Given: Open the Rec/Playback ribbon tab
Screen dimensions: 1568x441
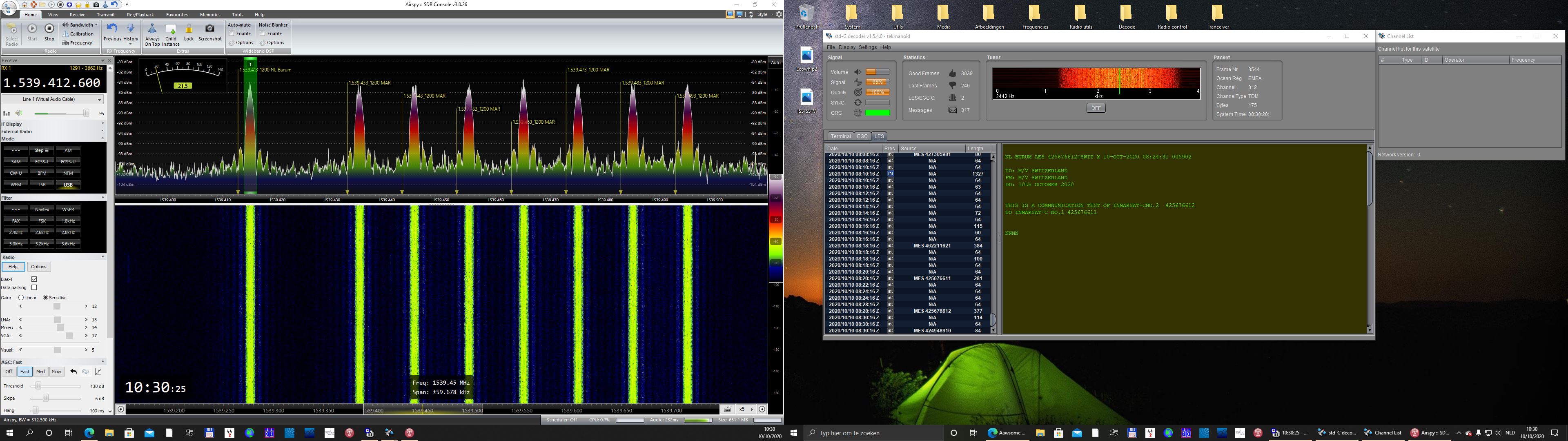Looking at the screenshot, I should coord(140,15).
